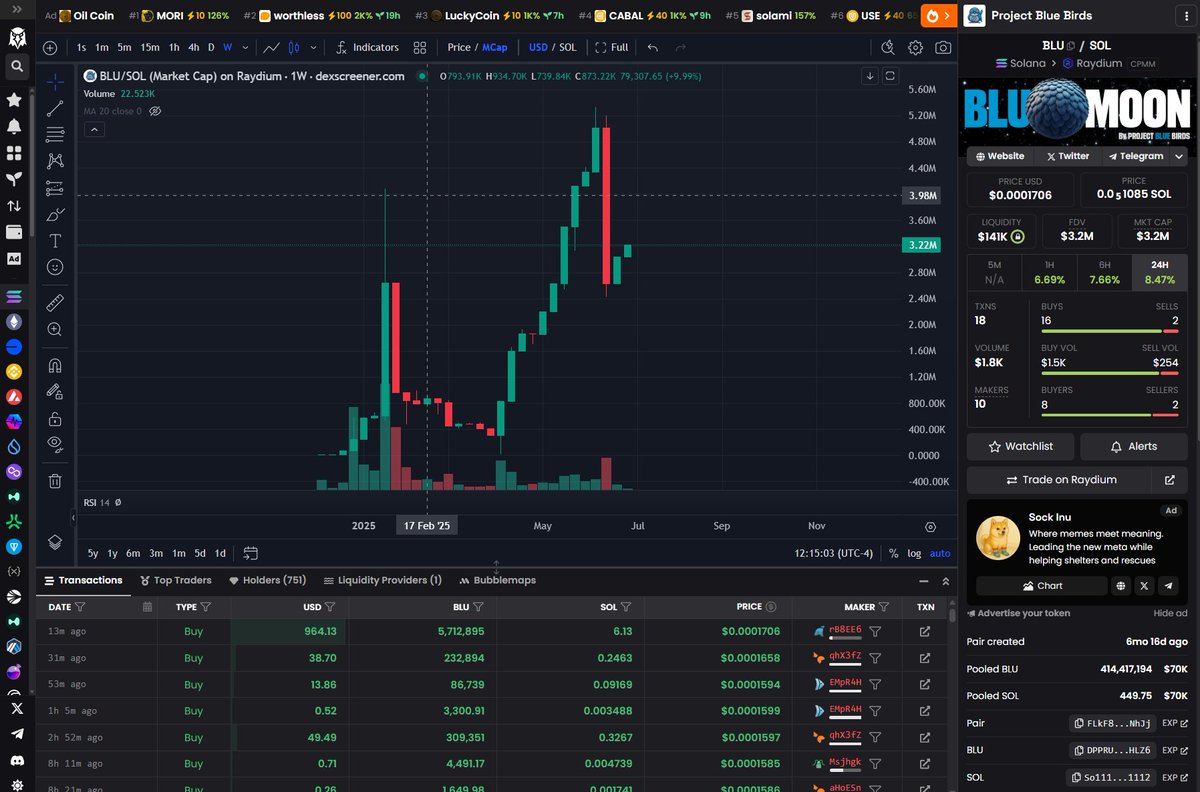Select the text annotation tool
Screen dimensions: 1200x792
55,241
